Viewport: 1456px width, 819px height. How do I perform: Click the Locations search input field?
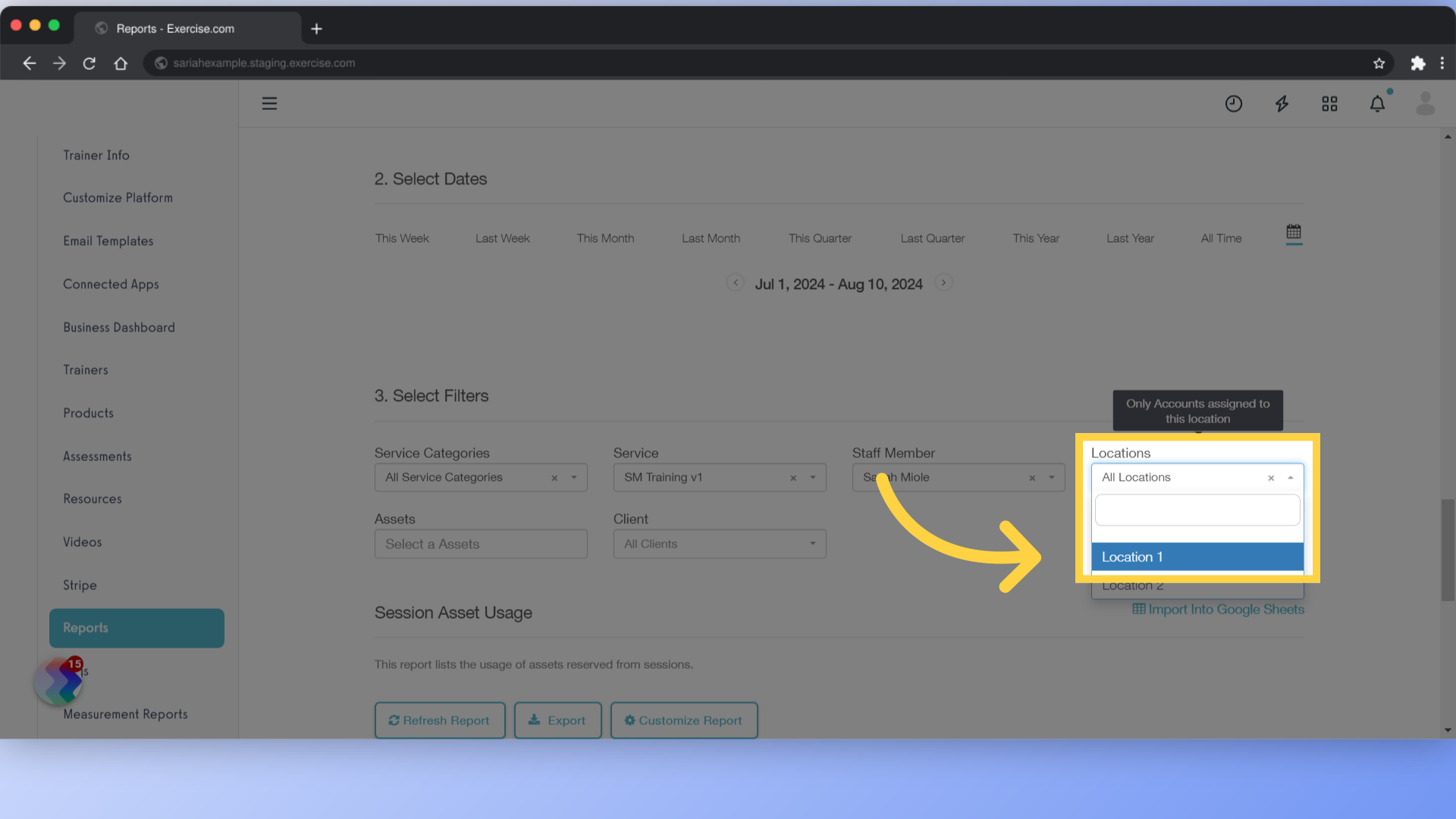pos(1197,510)
